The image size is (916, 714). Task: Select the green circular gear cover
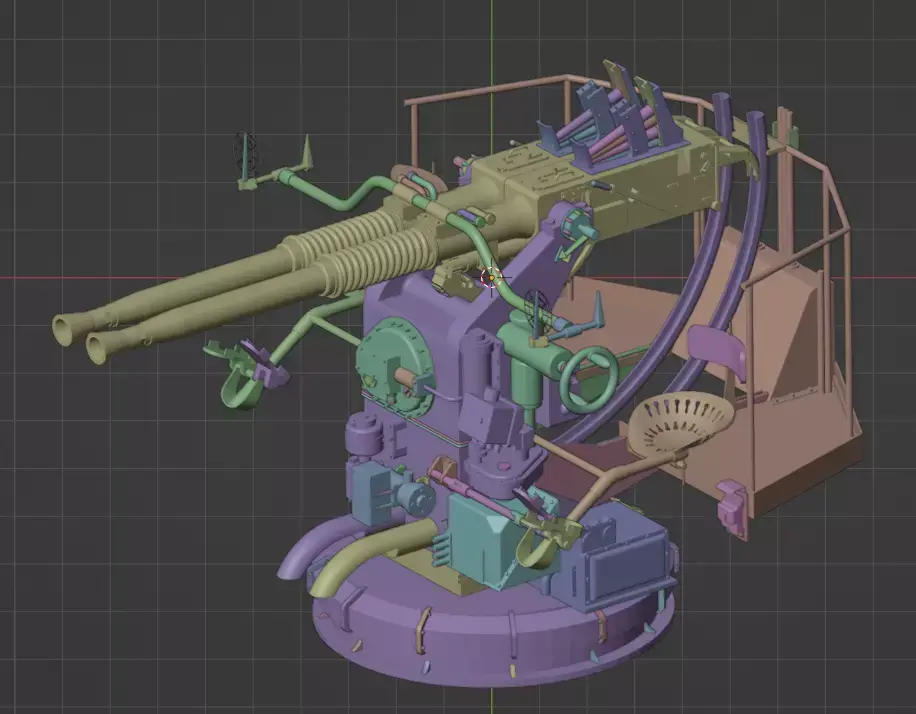pos(393,367)
